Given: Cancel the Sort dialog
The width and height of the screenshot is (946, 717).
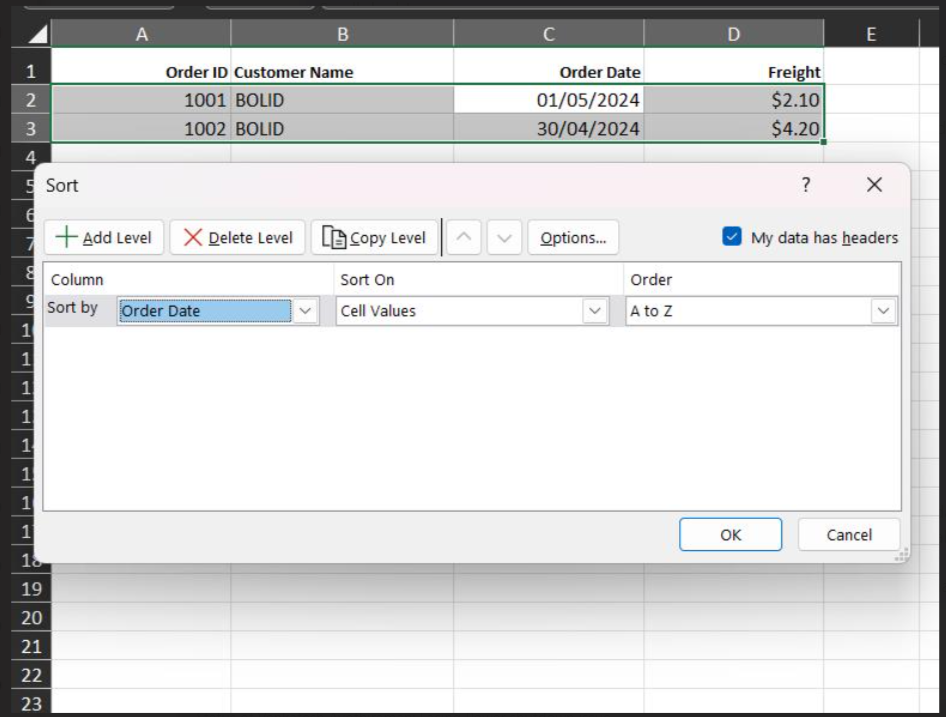Looking at the screenshot, I should [849, 535].
